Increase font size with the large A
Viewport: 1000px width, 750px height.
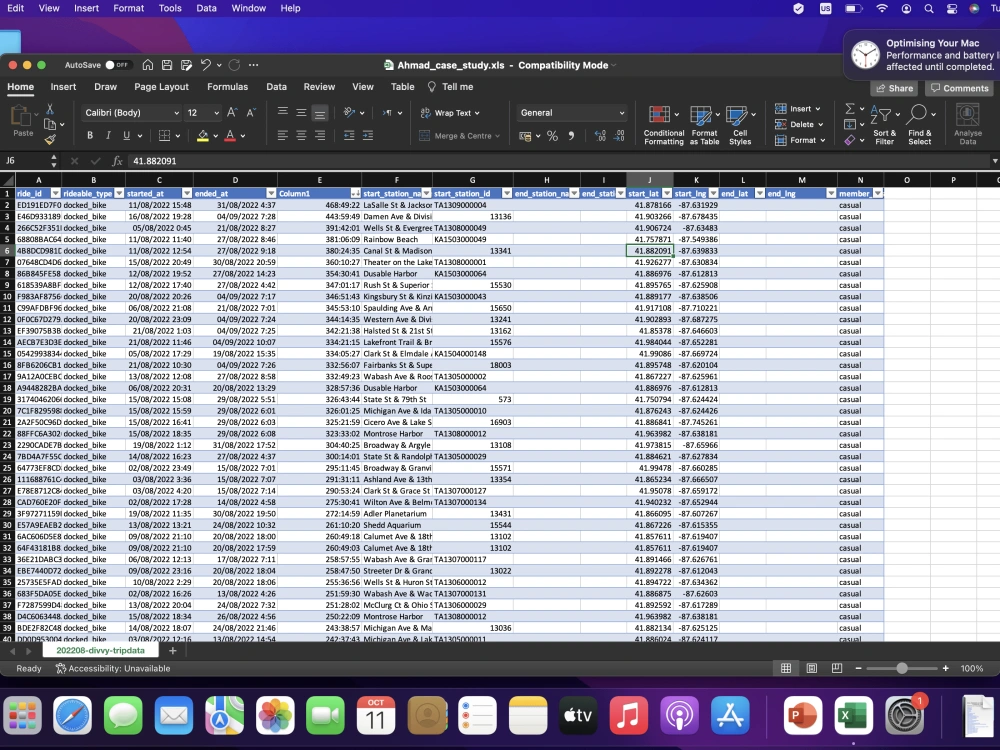(x=232, y=112)
